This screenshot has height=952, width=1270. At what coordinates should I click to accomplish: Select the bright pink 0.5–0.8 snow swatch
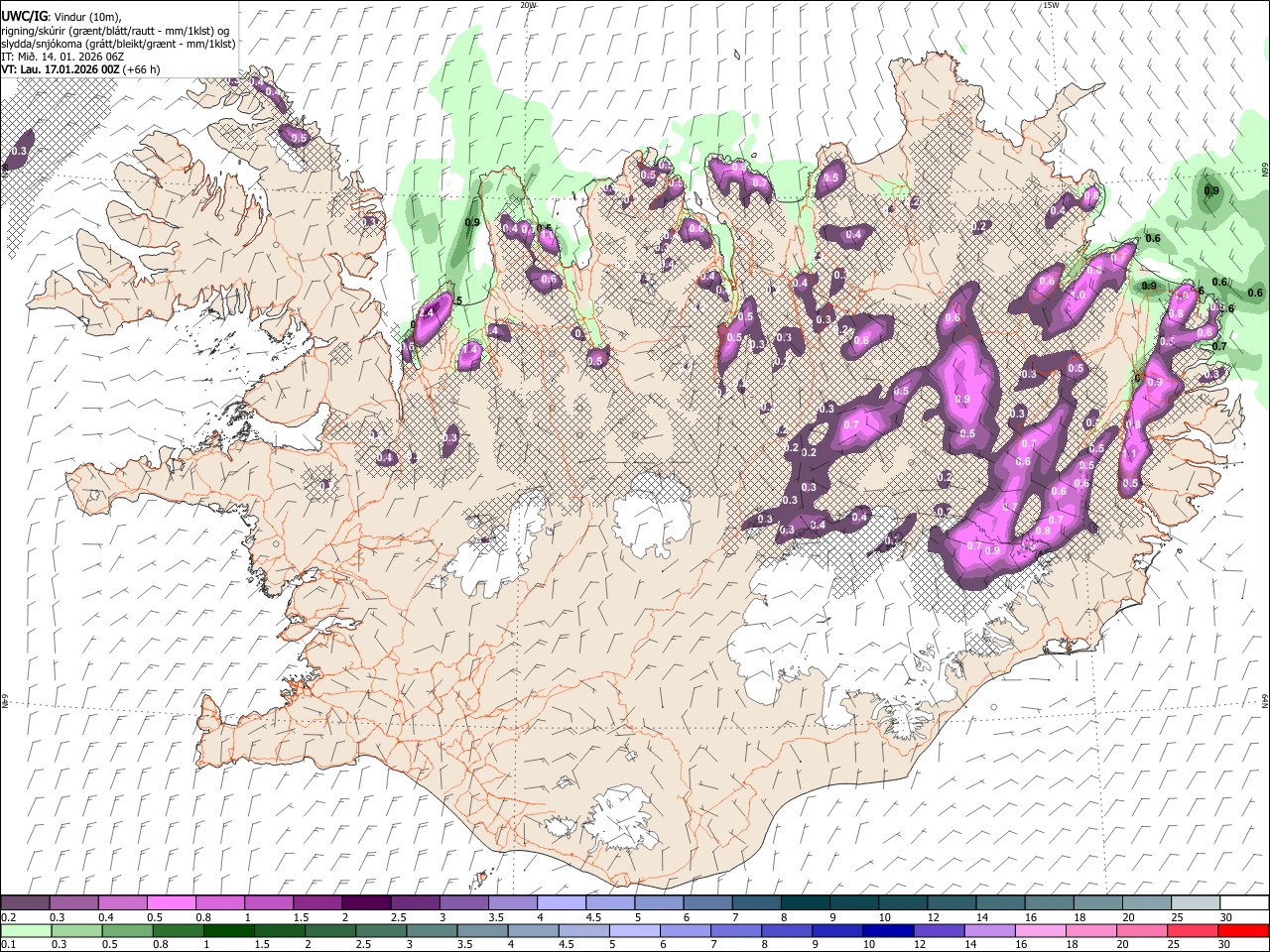pos(172,902)
